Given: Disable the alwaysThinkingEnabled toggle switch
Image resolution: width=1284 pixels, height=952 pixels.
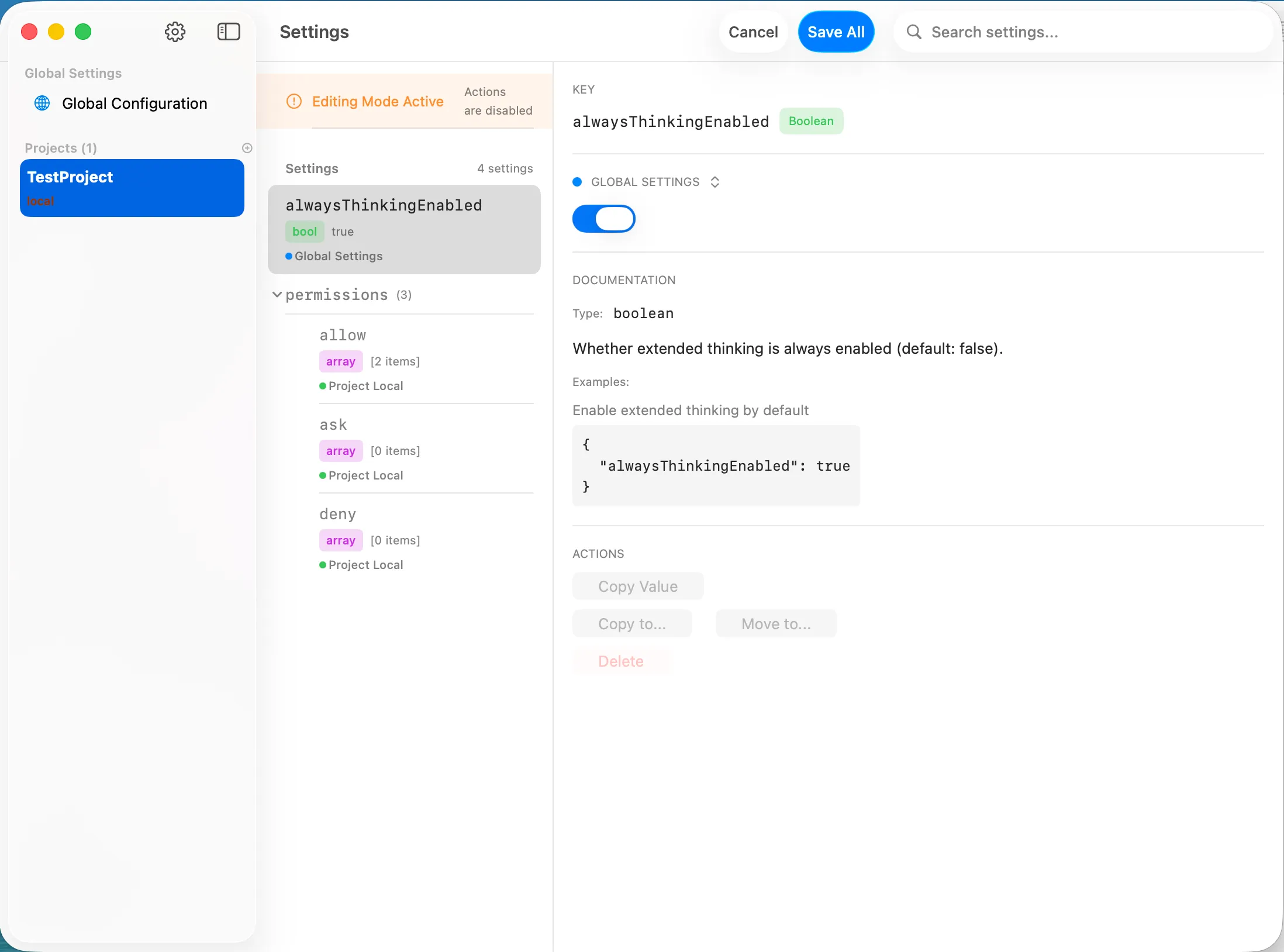Looking at the screenshot, I should pos(603,219).
